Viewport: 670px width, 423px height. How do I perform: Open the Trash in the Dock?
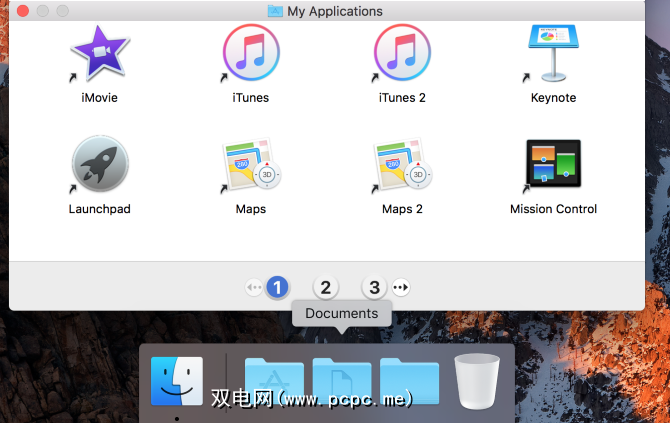(x=477, y=381)
